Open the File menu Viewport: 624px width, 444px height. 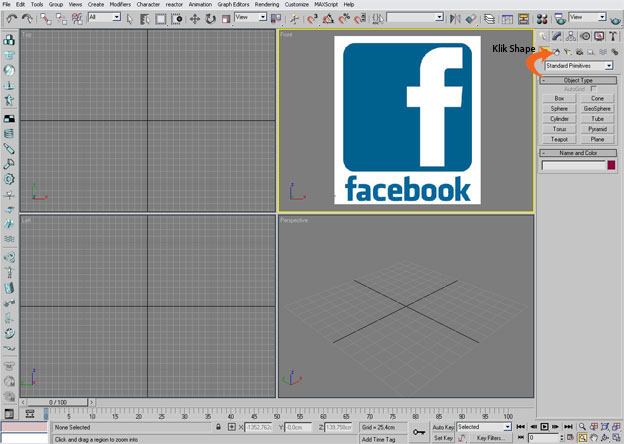[6, 4]
